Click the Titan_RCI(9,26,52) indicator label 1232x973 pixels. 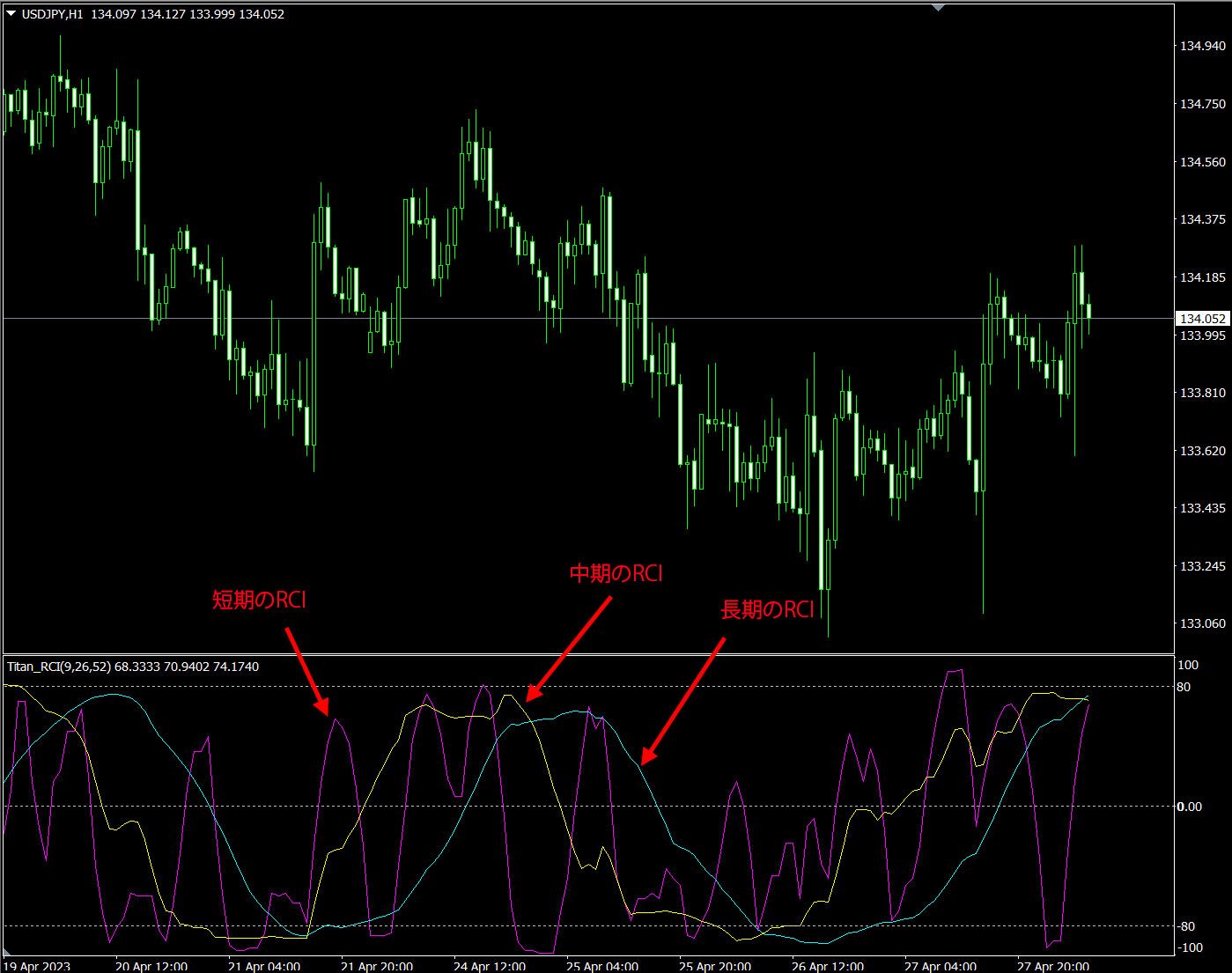click(x=60, y=667)
